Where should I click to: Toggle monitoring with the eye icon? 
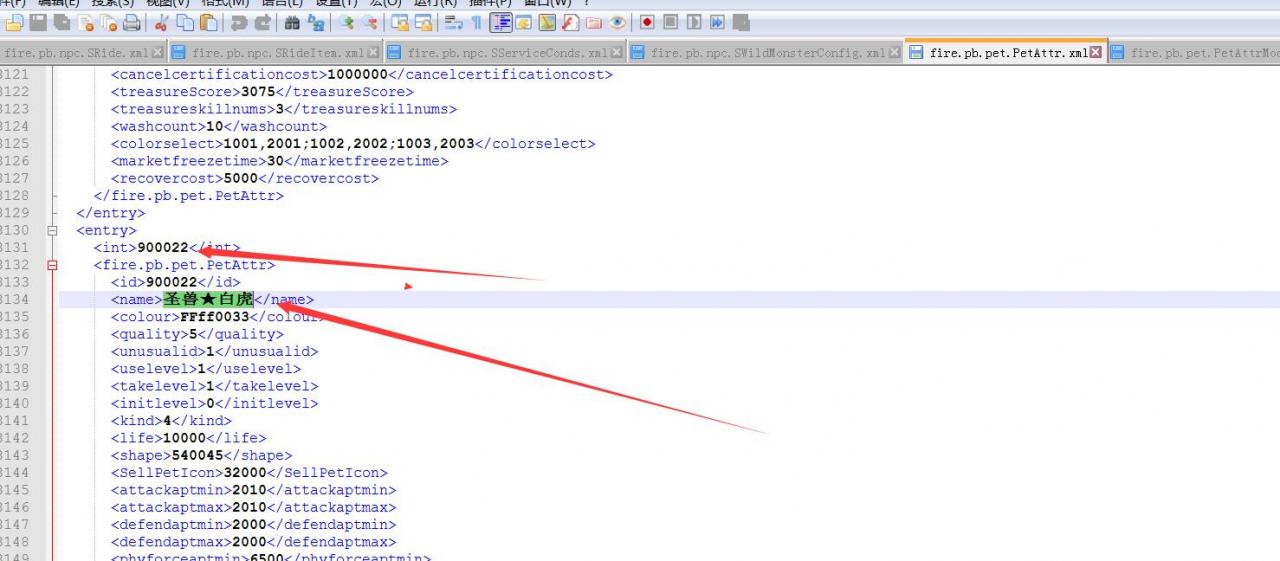(x=618, y=22)
